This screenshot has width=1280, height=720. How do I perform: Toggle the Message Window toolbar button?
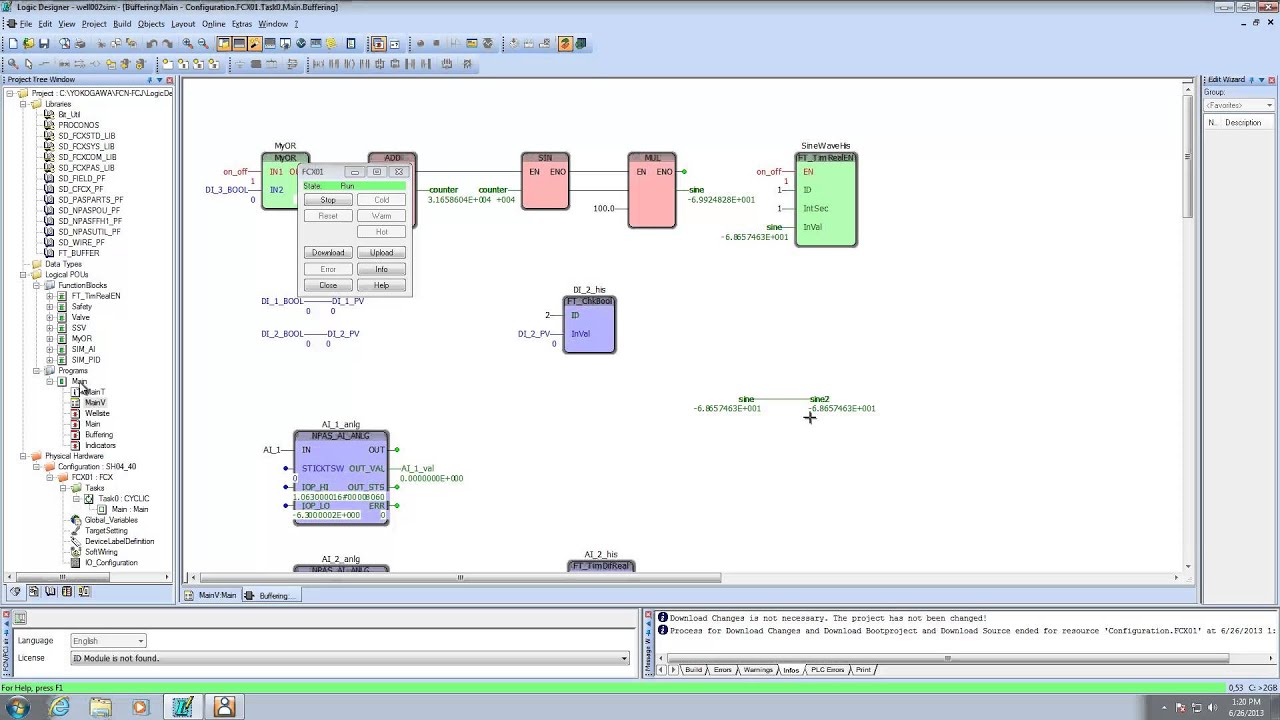pyautogui.click(x=239, y=43)
